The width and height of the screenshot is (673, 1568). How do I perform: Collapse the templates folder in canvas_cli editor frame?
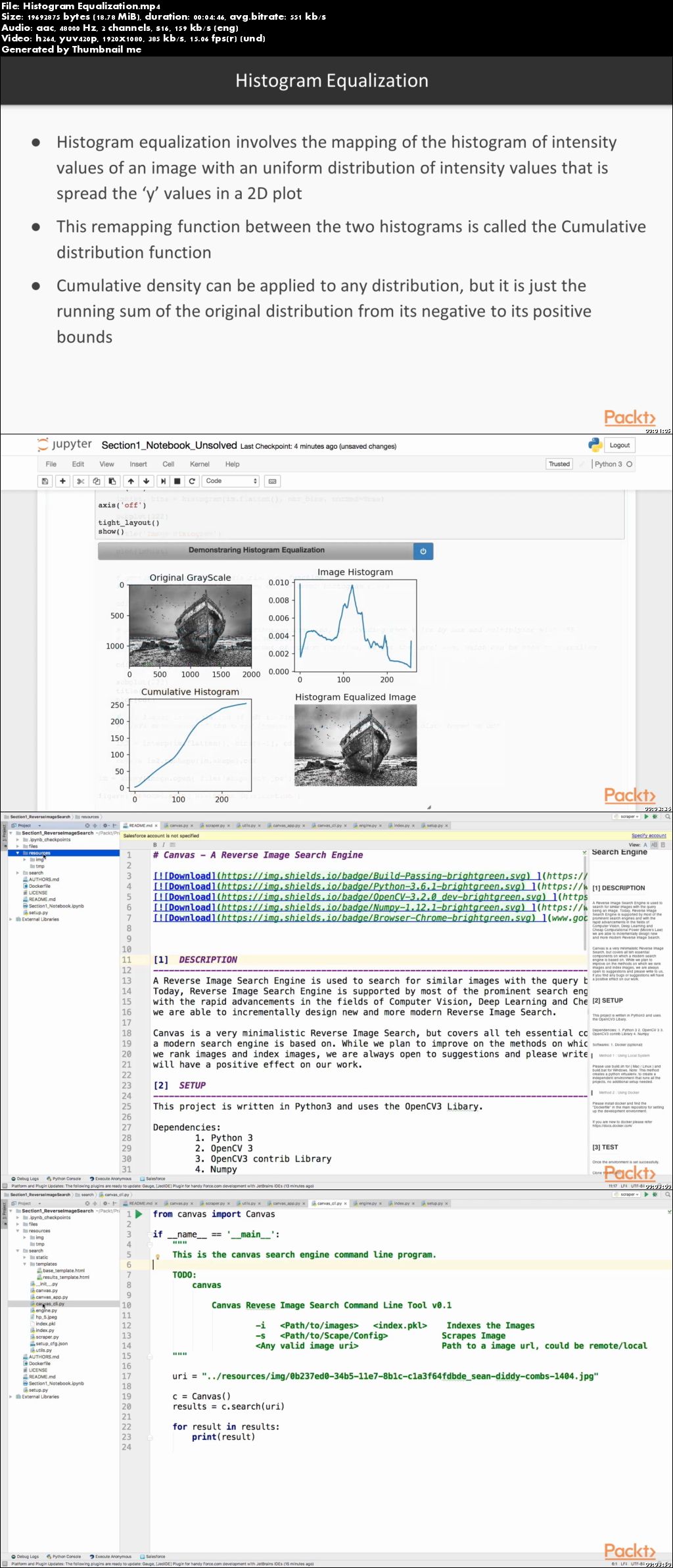[x=25, y=1264]
